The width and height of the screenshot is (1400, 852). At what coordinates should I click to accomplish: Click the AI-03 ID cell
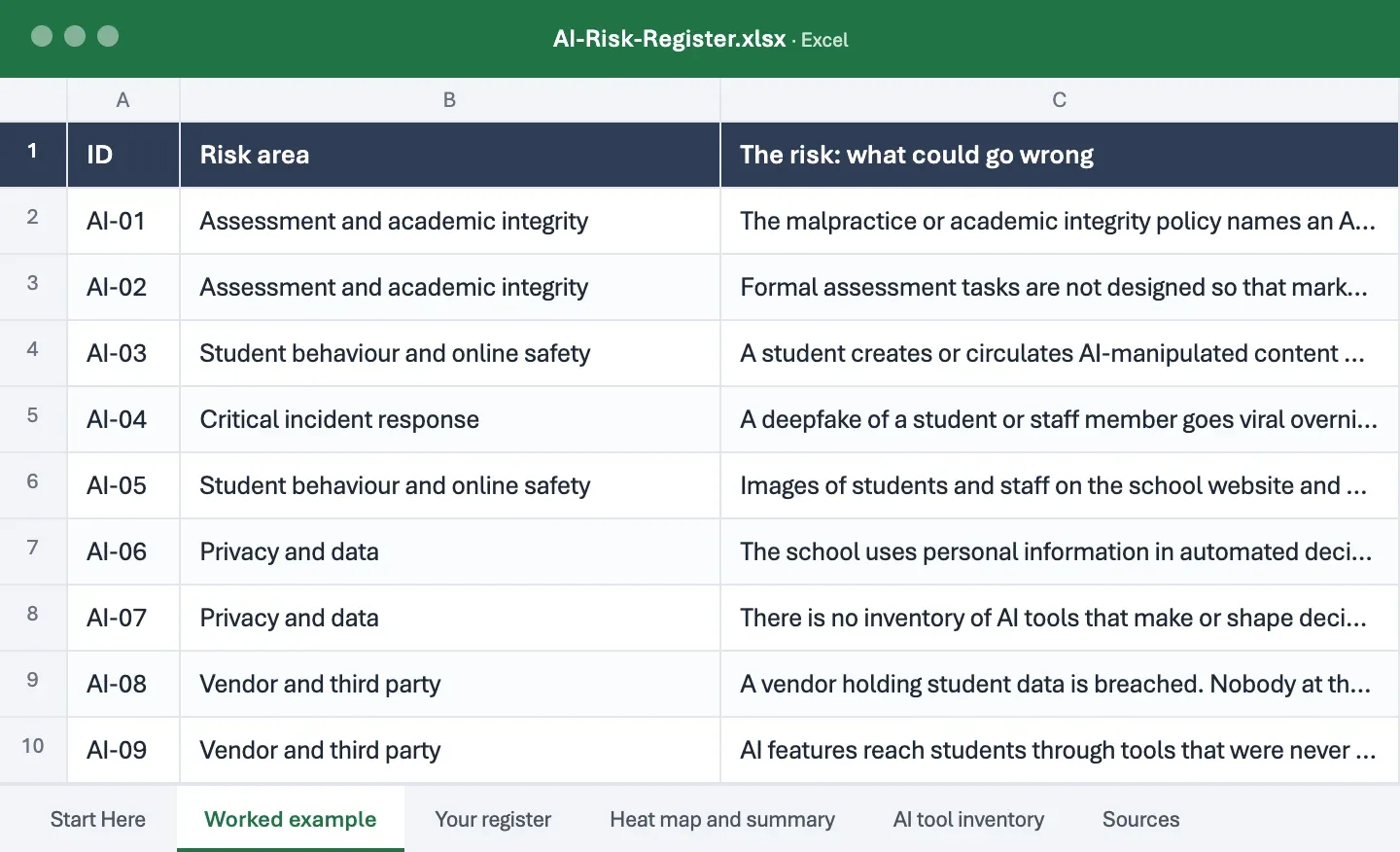click(123, 353)
